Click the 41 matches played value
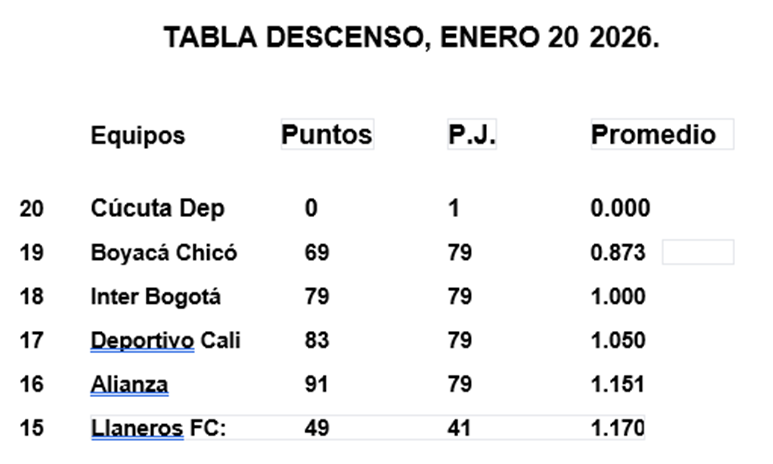Screen dimensions: 773x464 459,429
